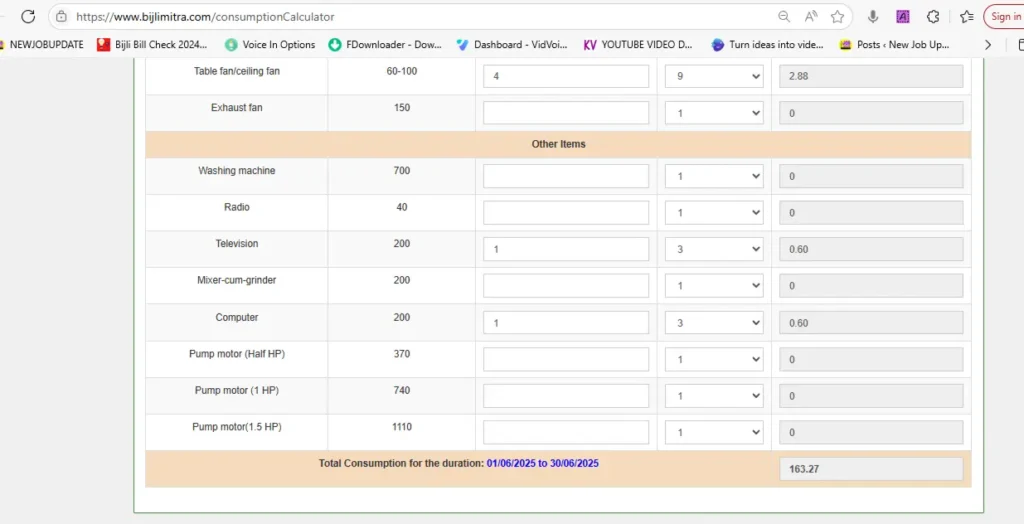Click the Exhaust fan quantity input field
Viewport: 1024px width, 524px height.
[566, 113]
